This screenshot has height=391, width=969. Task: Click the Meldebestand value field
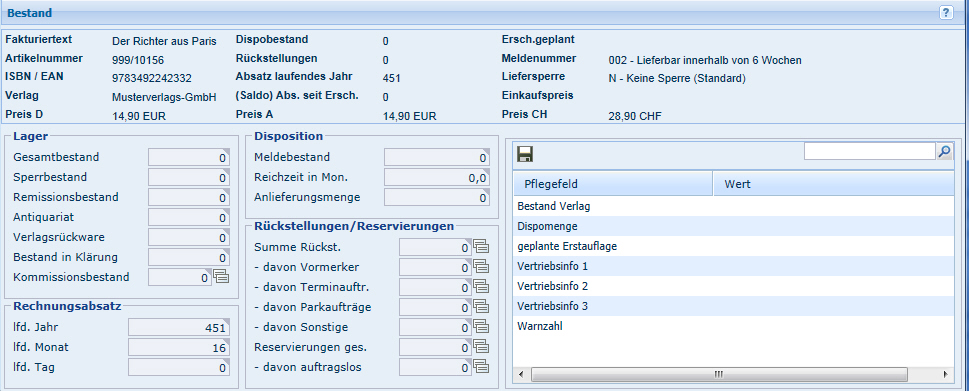[436, 158]
